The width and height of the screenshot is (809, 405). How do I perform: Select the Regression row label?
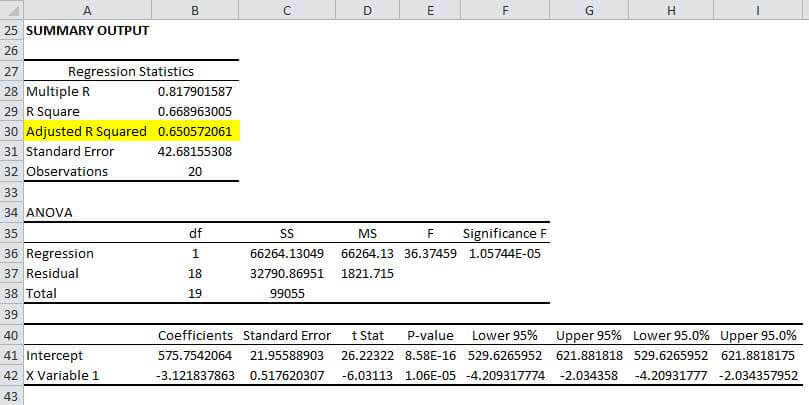[x=87, y=254]
